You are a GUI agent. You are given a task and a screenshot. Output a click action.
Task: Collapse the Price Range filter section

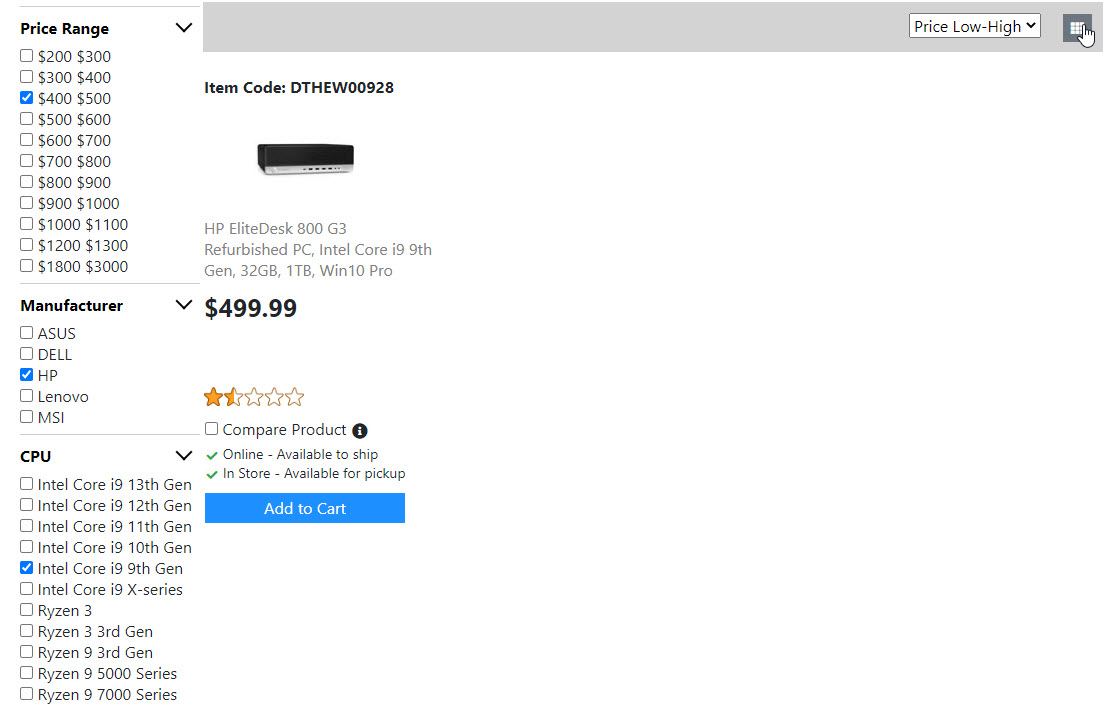click(183, 28)
